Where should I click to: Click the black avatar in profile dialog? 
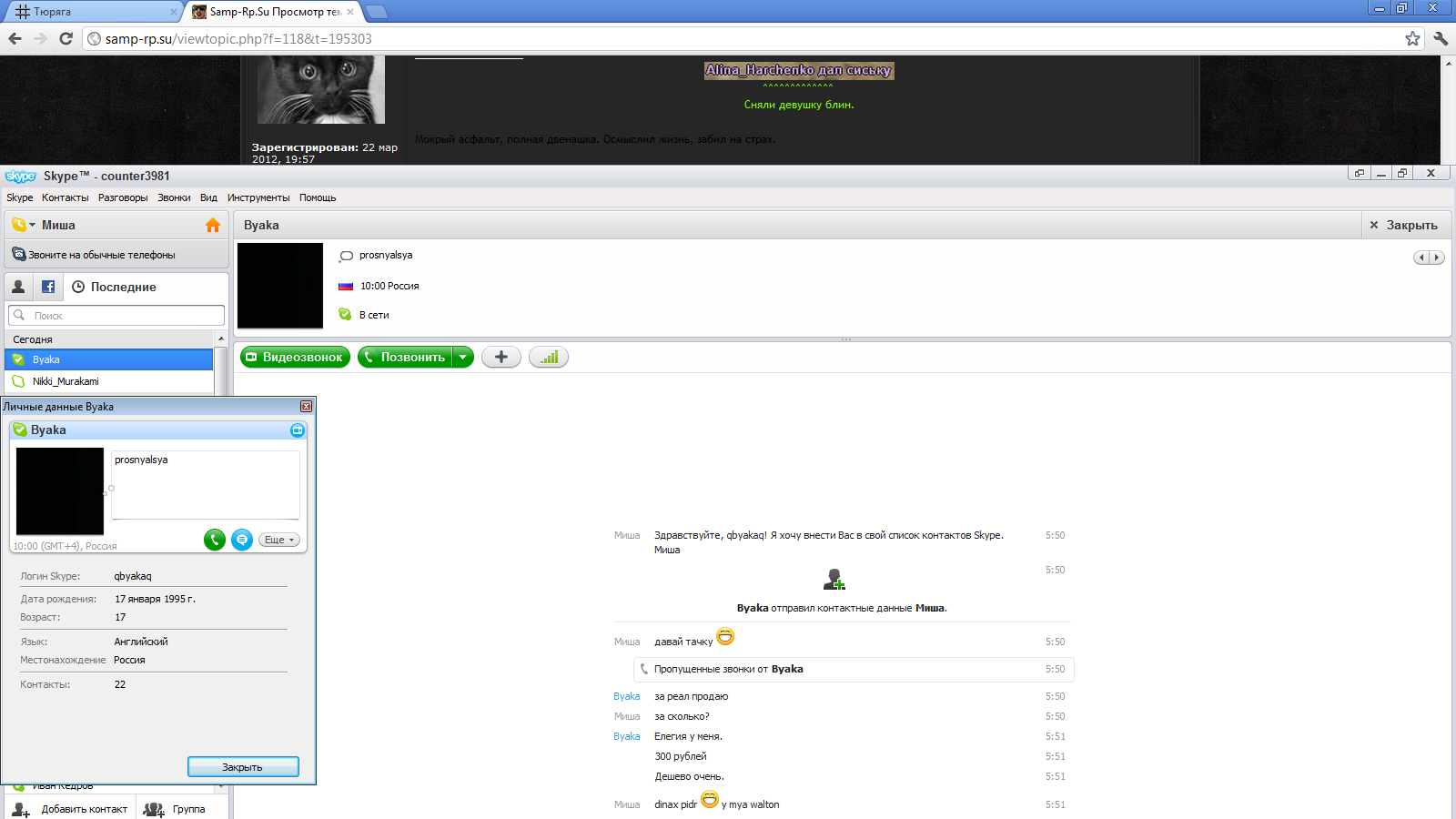pos(60,491)
